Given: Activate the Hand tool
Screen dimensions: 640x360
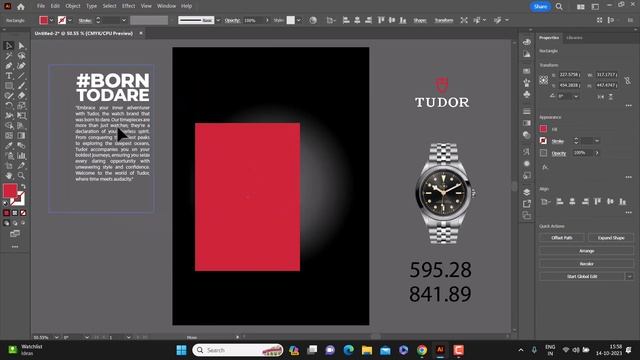Looking at the screenshot, I should click(x=9, y=176).
